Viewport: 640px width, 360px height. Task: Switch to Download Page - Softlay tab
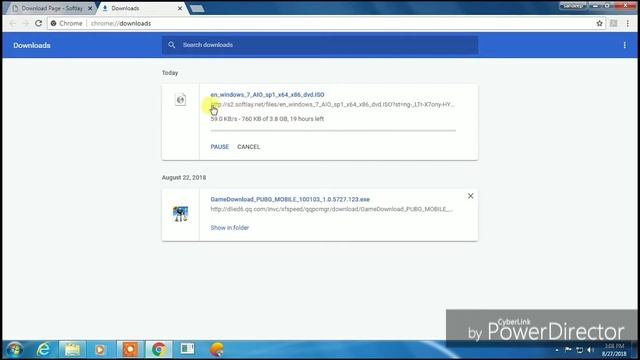tap(51, 8)
